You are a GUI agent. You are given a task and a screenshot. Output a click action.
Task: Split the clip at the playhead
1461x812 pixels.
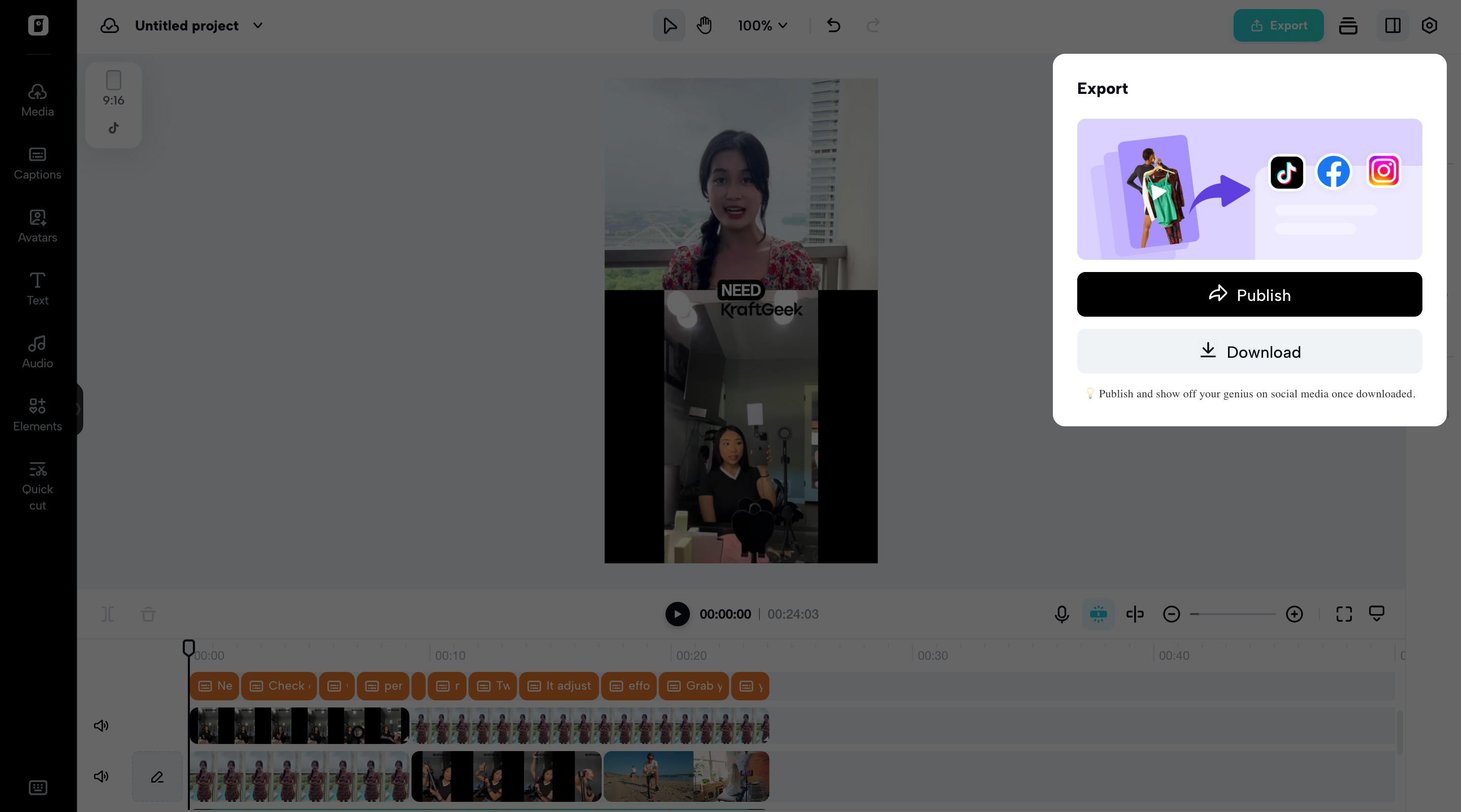click(107, 614)
